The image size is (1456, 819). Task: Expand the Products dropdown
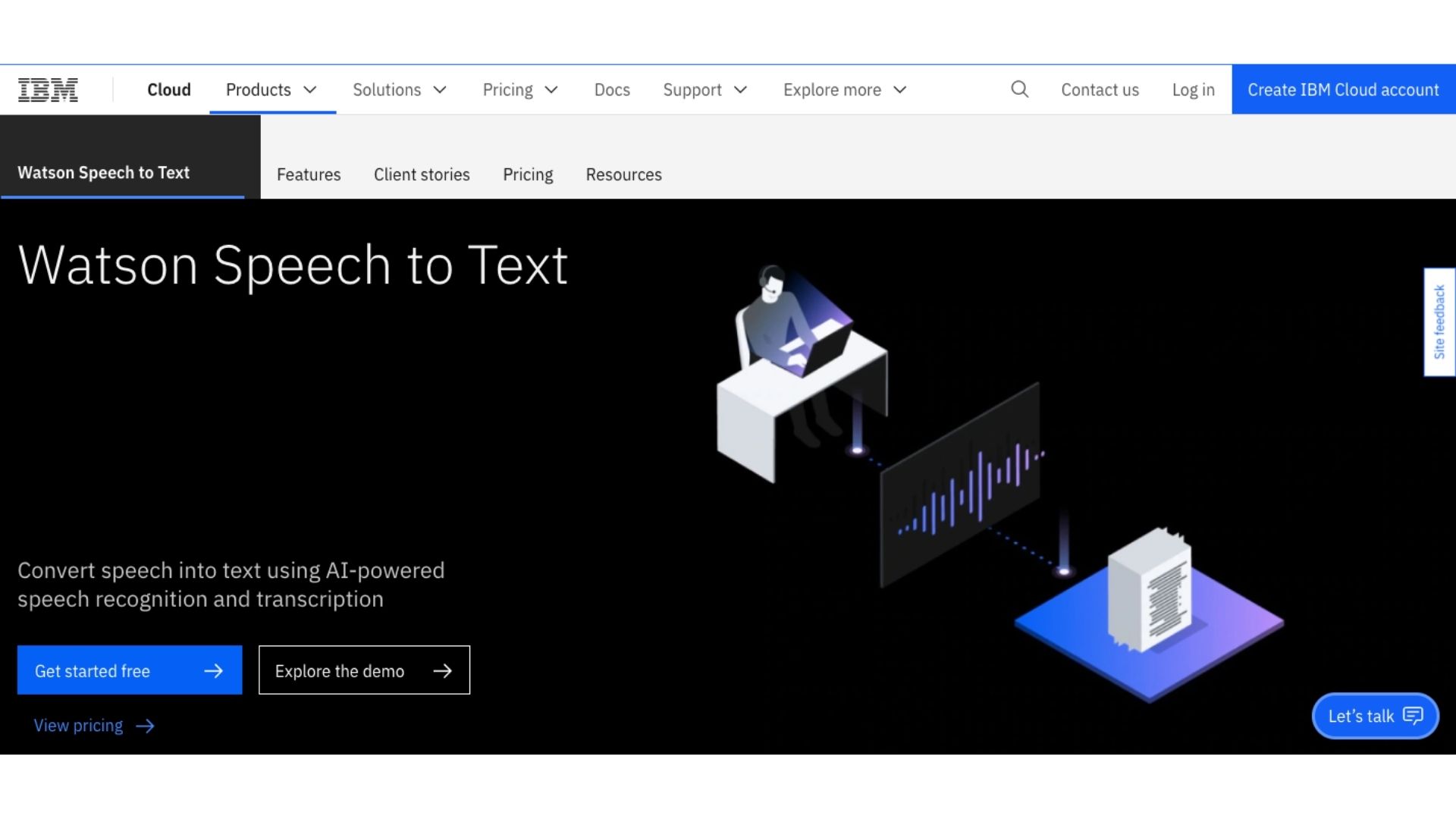click(271, 89)
